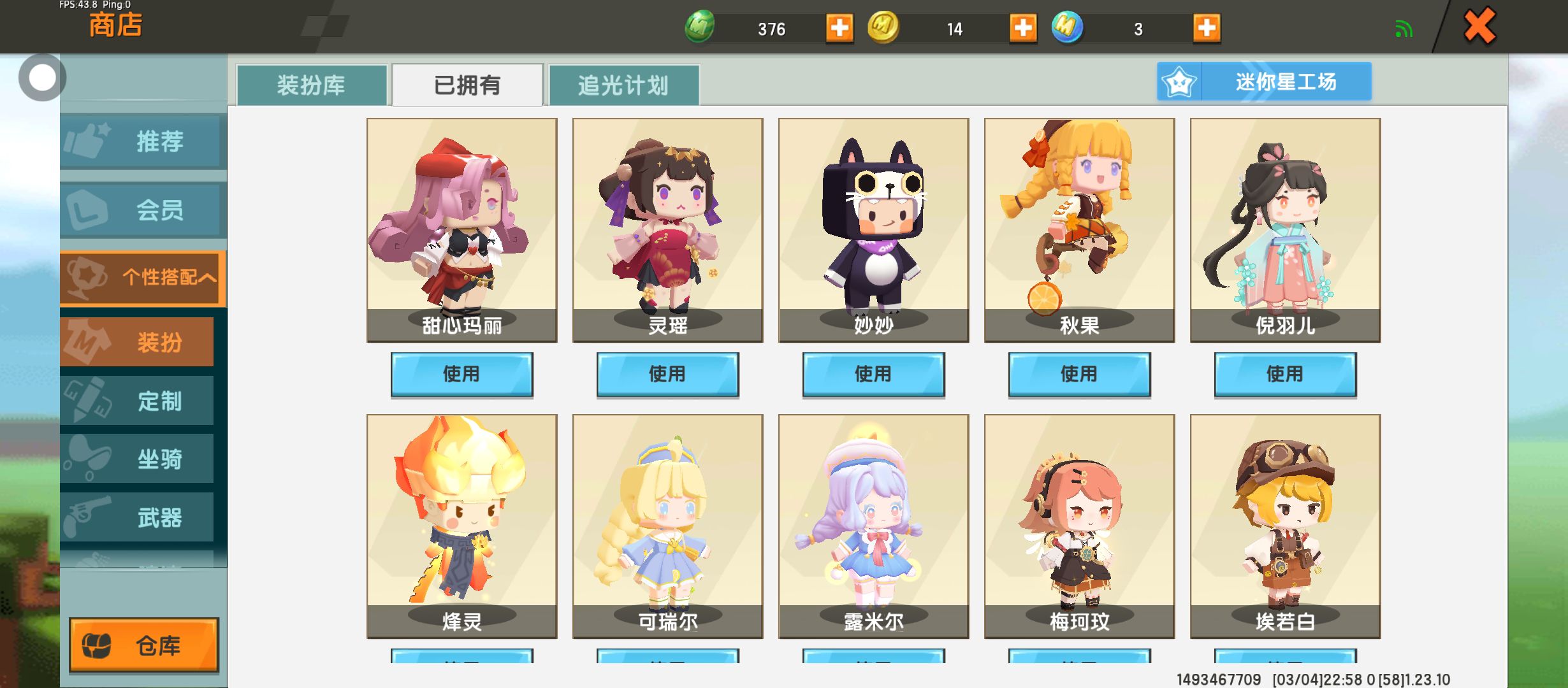This screenshot has width=1568, height=688.
Task: Add blue mini-coins with the plus icon
Action: [x=1207, y=28]
